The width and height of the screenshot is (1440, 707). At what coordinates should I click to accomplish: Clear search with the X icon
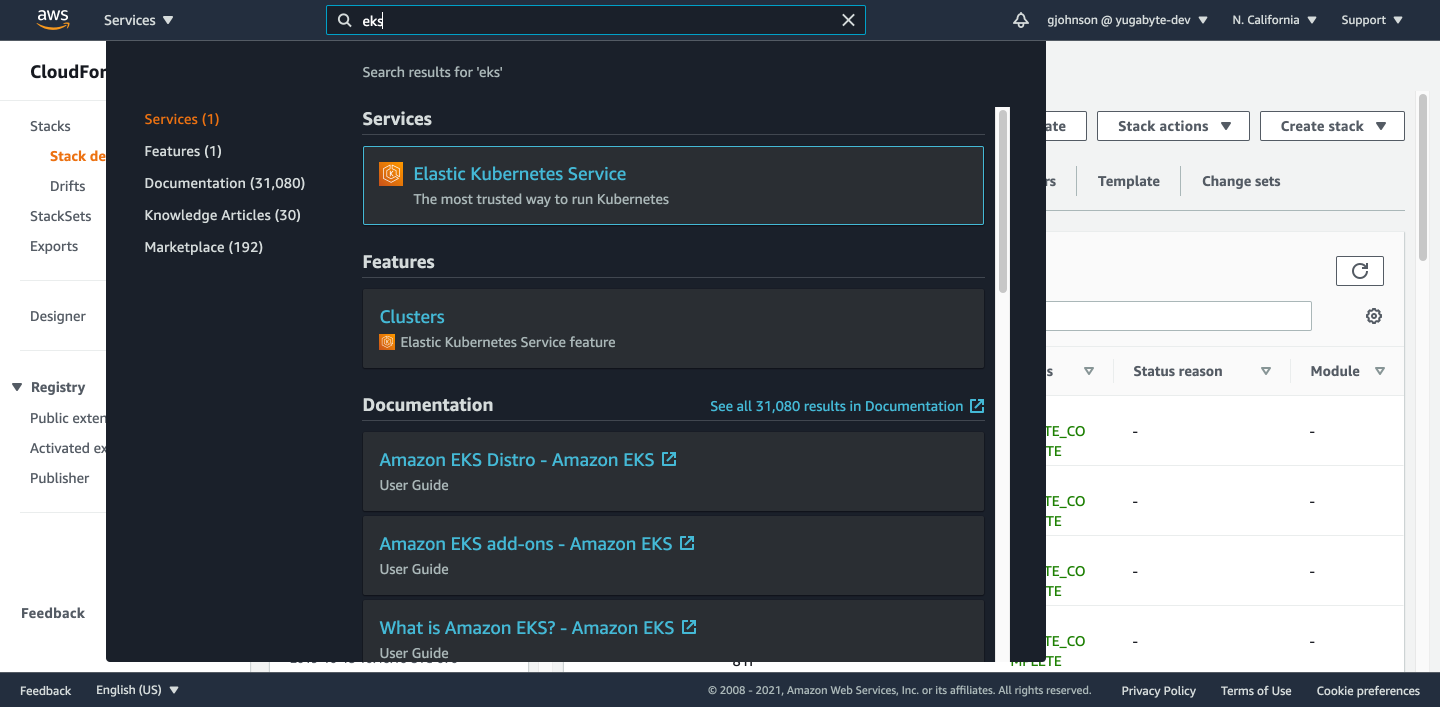pos(848,20)
